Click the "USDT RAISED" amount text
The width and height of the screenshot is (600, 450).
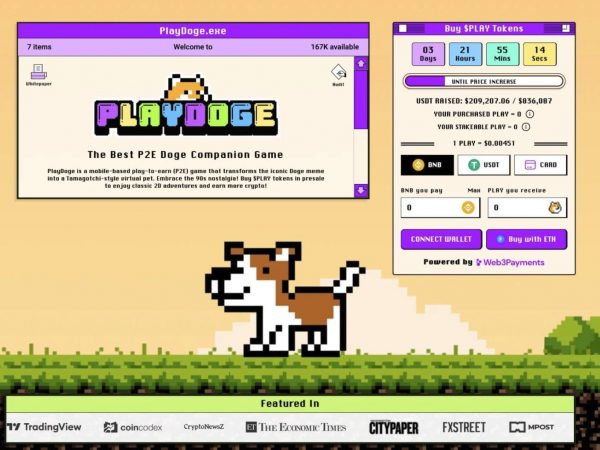click(x=484, y=101)
